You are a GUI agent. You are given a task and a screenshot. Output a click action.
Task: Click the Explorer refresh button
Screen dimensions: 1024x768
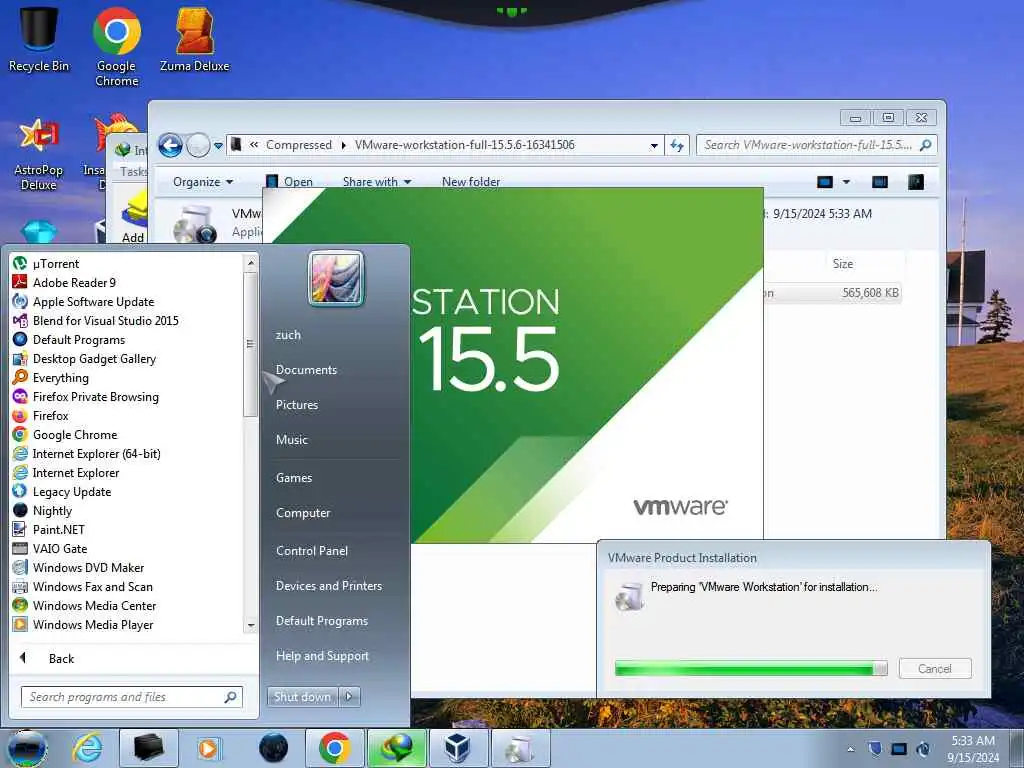click(x=677, y=145)
